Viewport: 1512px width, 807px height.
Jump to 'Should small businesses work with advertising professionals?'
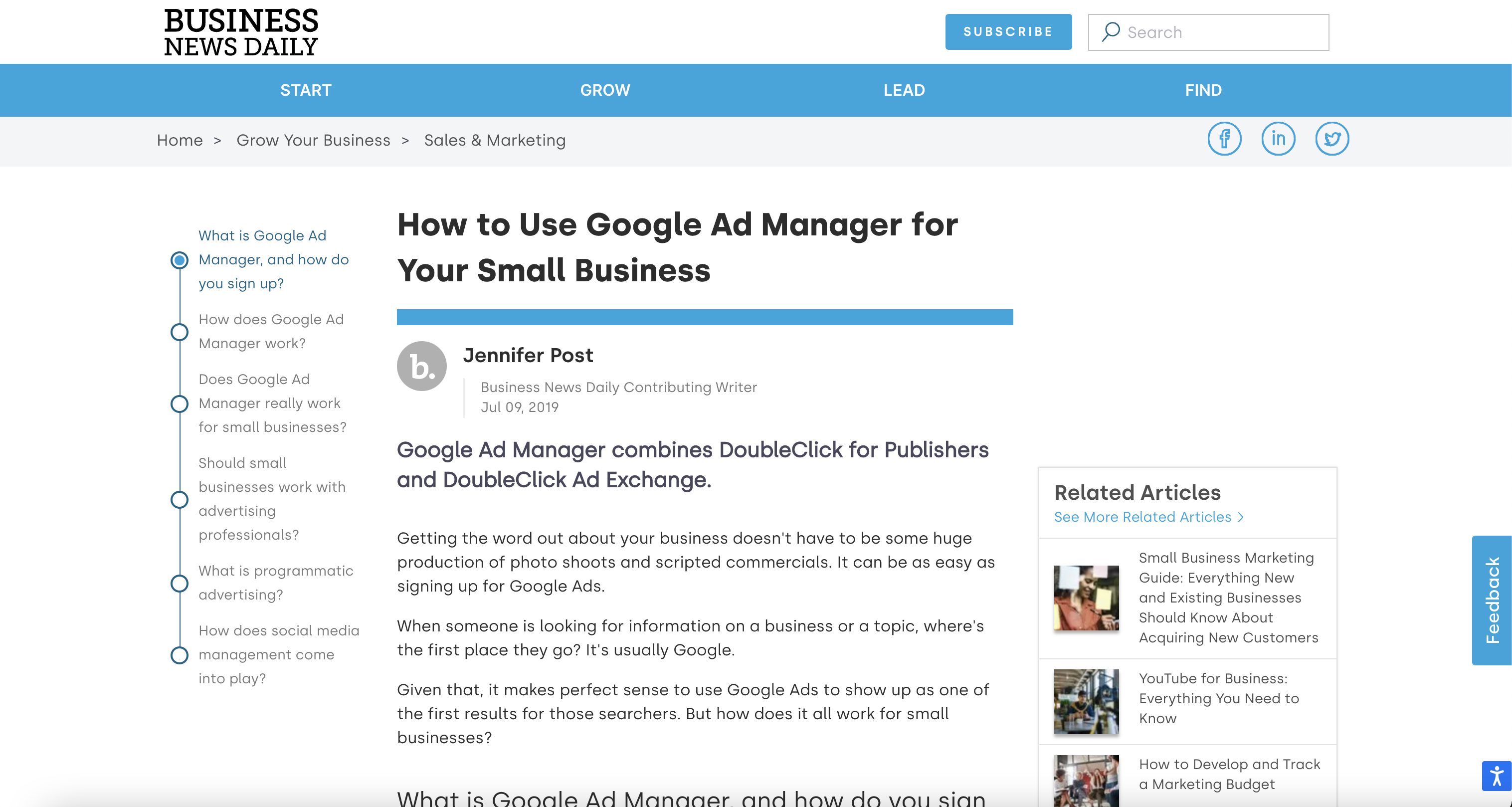[x=272, y=499]
